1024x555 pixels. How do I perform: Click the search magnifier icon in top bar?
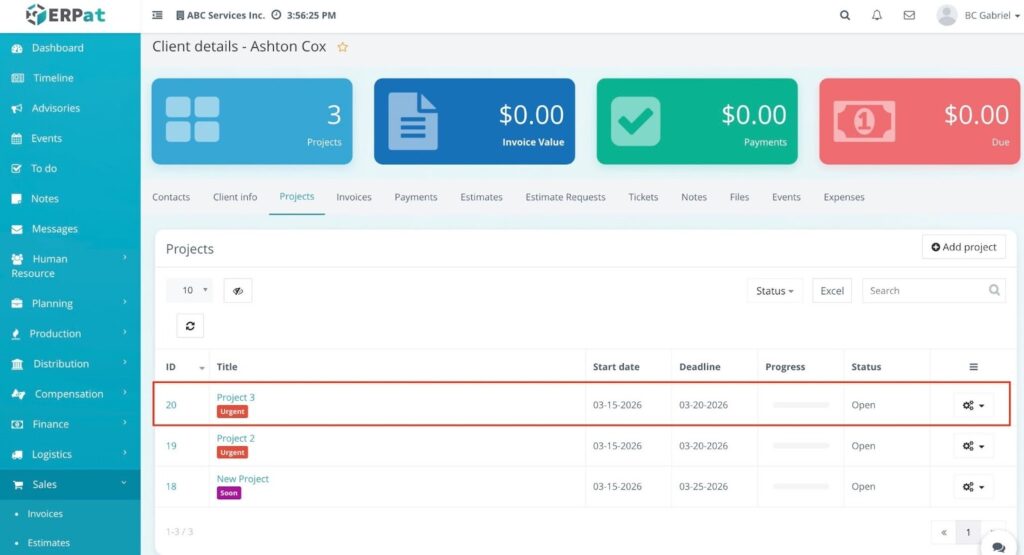click(845, 16)
